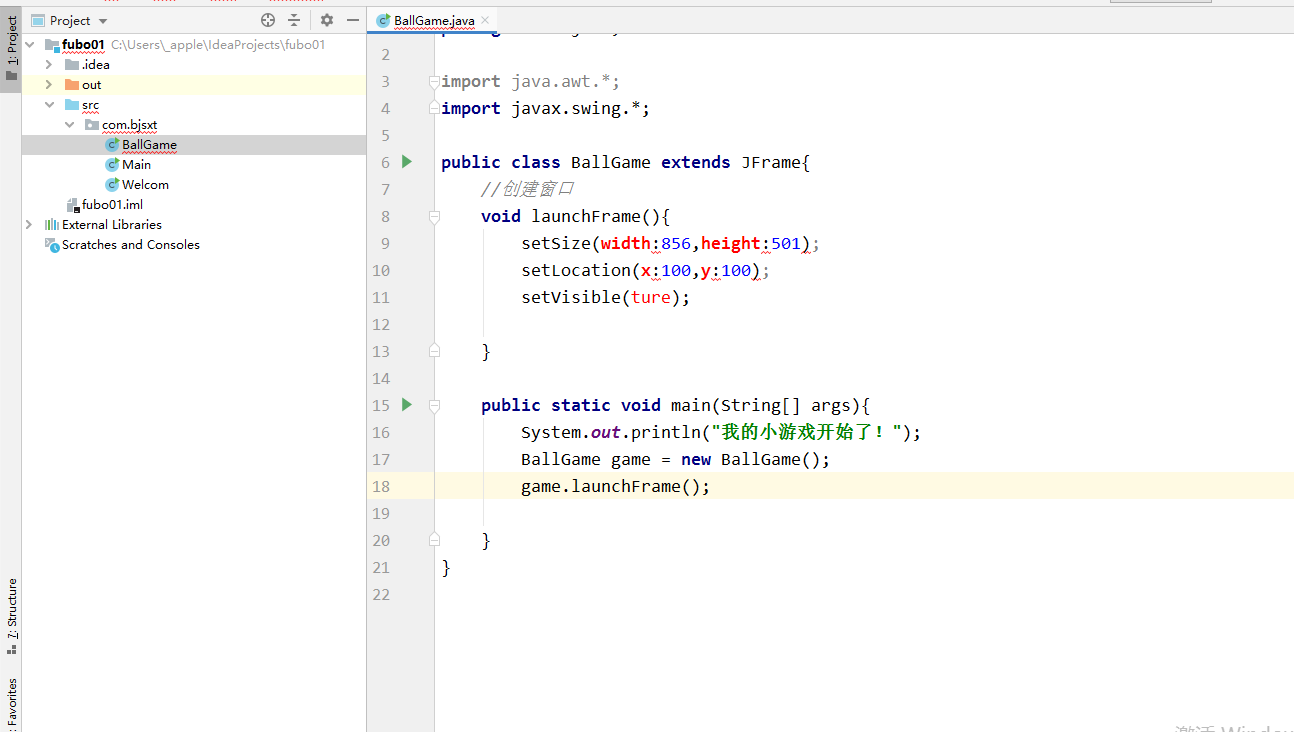This screenshot has width=1294, height=732.
Task: Select BallGame in the project tree
Action: (149, 145)
